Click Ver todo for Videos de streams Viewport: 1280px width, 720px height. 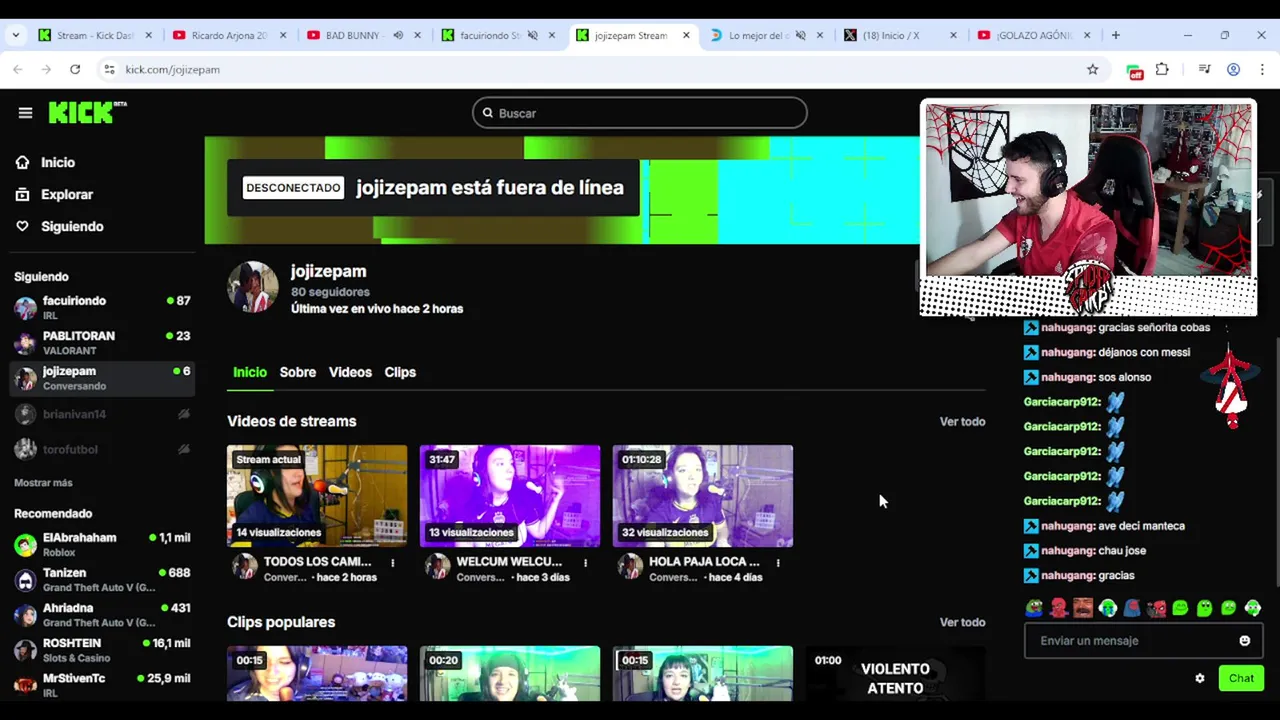pyautogui.click(x=962, y=421)
